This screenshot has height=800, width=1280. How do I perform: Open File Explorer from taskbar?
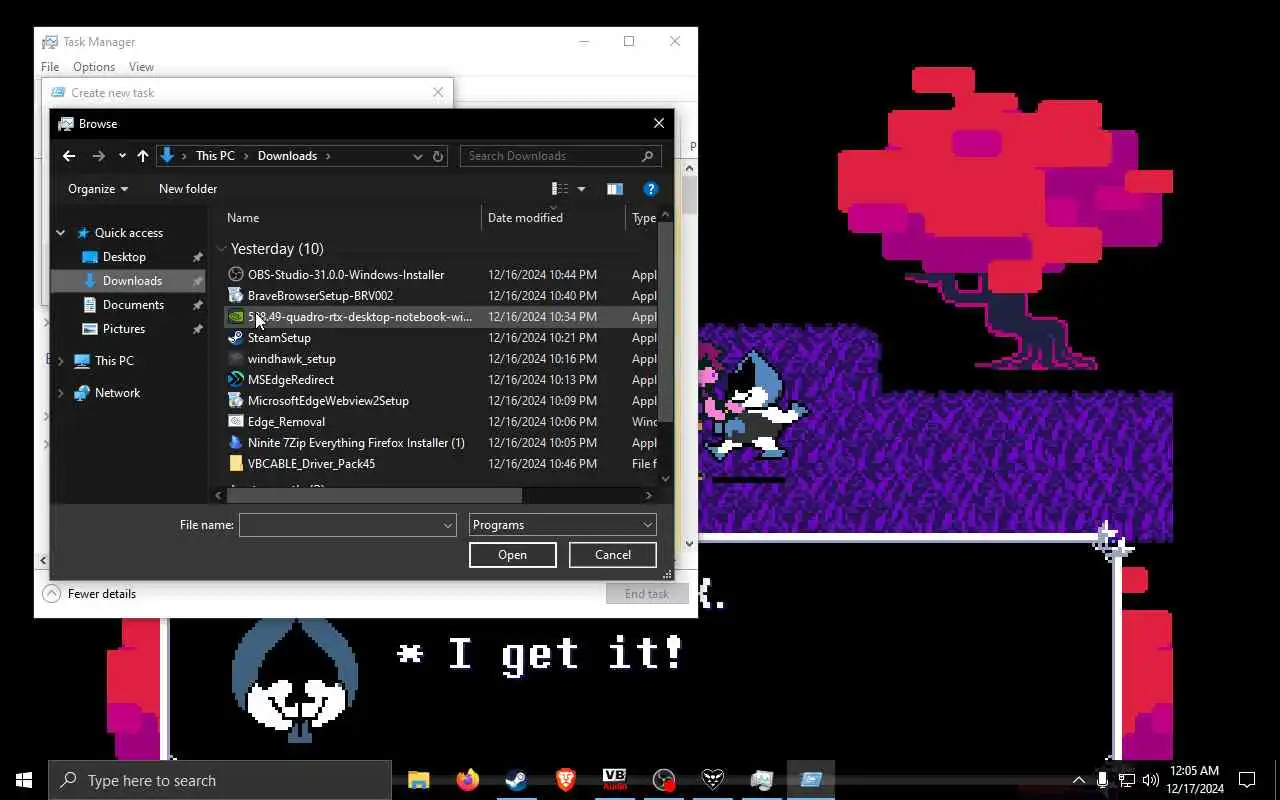(x=419, y=780)
